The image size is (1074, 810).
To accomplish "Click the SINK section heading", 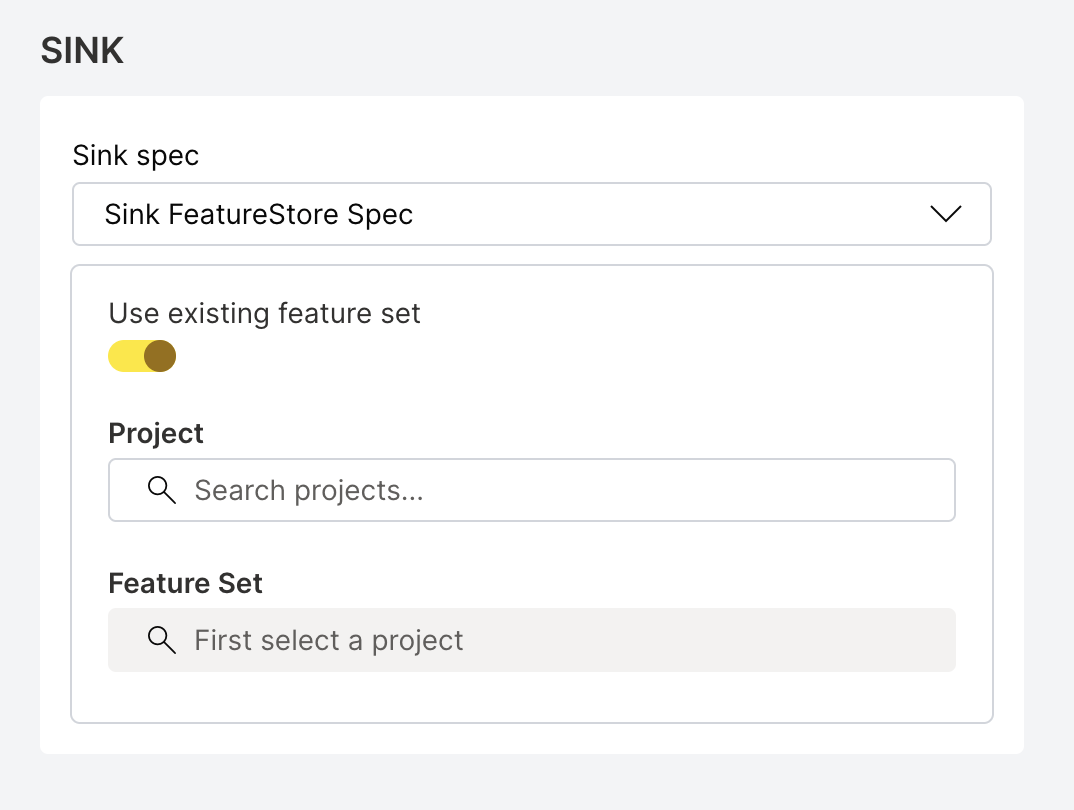I will [x=83, y=50].
